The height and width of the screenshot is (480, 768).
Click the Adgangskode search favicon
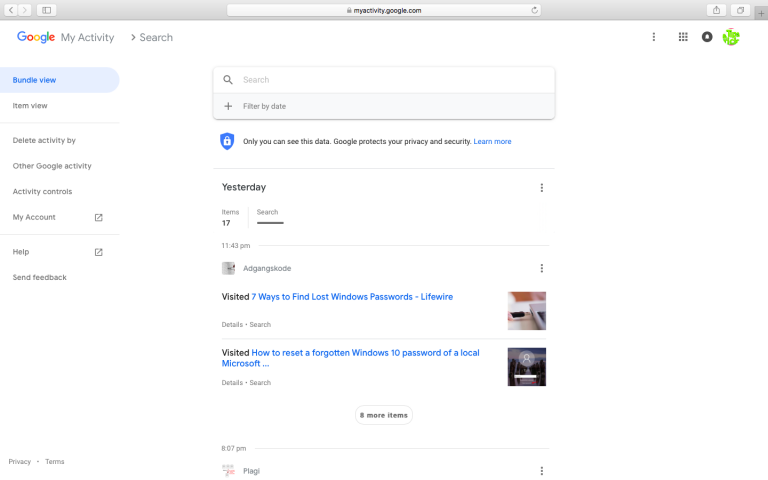pyautogui.click(x=228, y=268)
